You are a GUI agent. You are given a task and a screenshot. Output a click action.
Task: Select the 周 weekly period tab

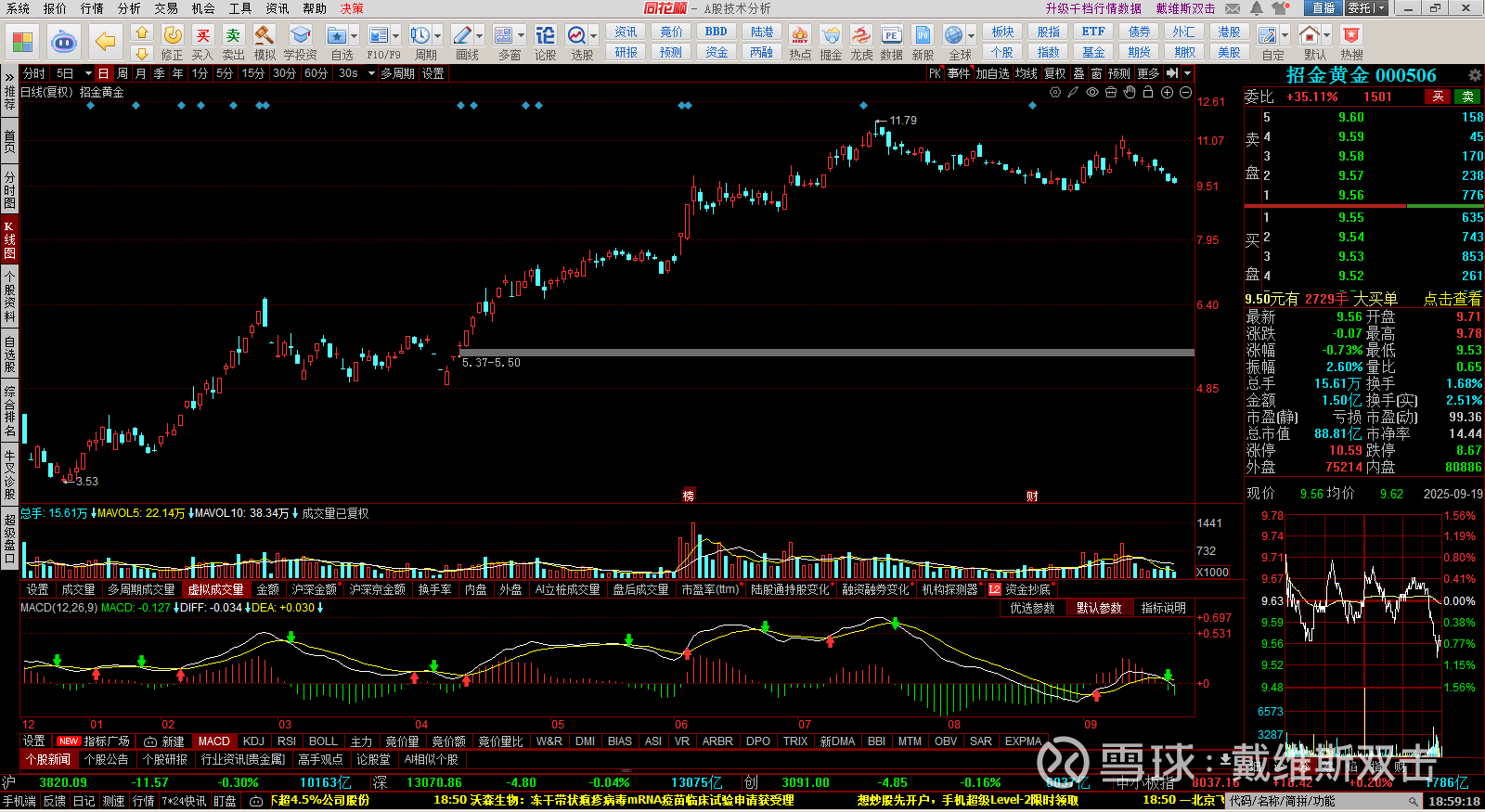coord(123,73)
